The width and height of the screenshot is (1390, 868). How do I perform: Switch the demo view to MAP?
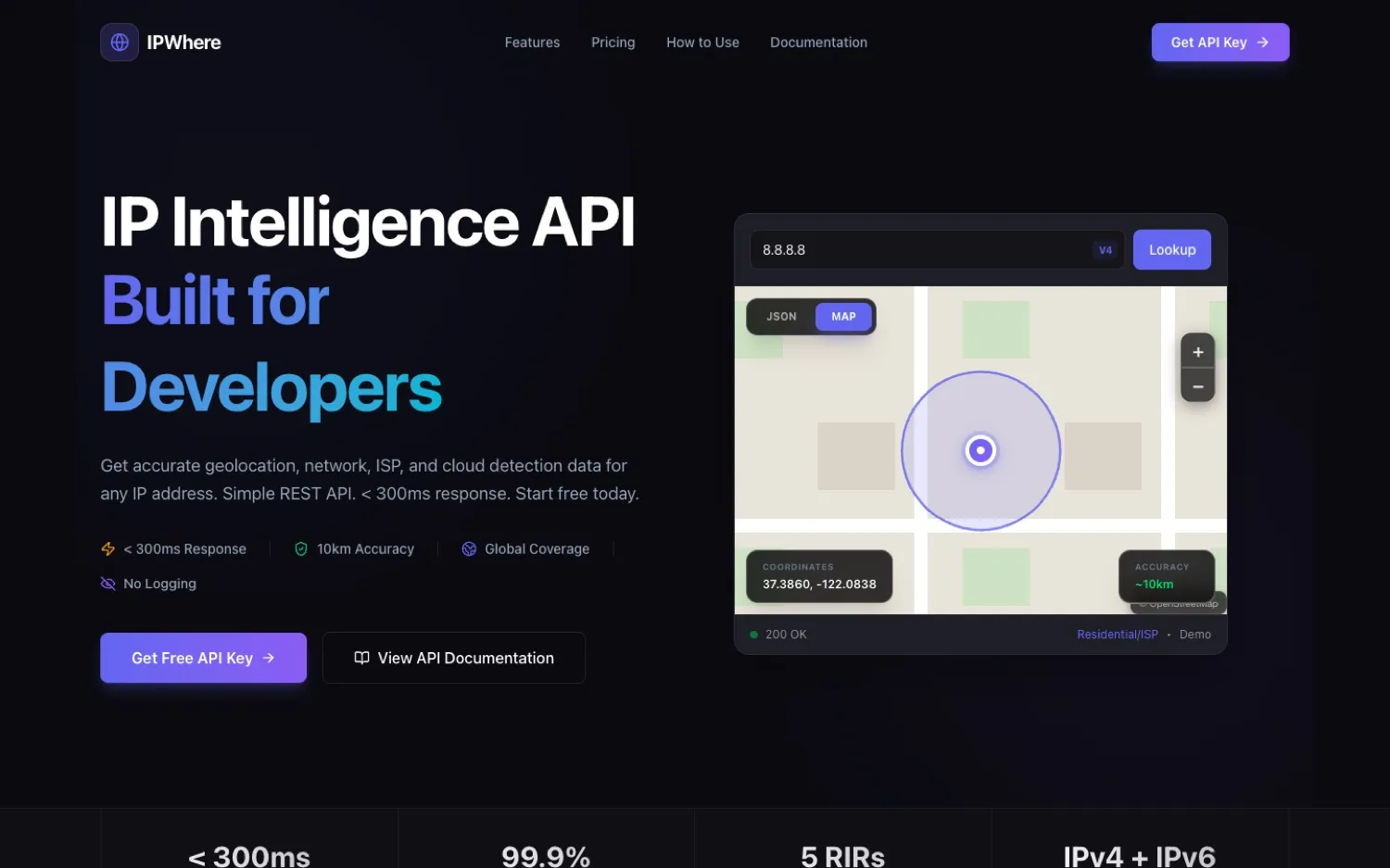click(843, 317)
